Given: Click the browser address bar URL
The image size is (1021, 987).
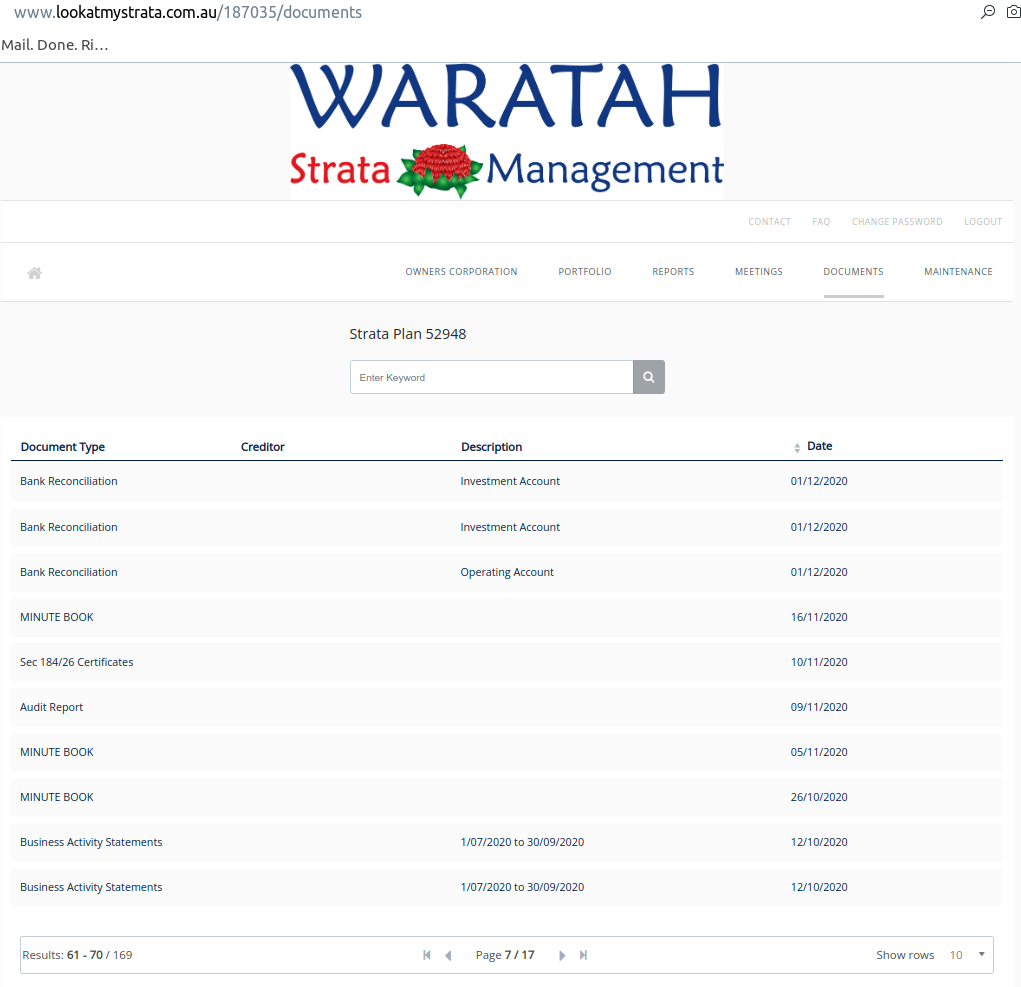Looking at the screenshot, I should (x=188, y=12).
